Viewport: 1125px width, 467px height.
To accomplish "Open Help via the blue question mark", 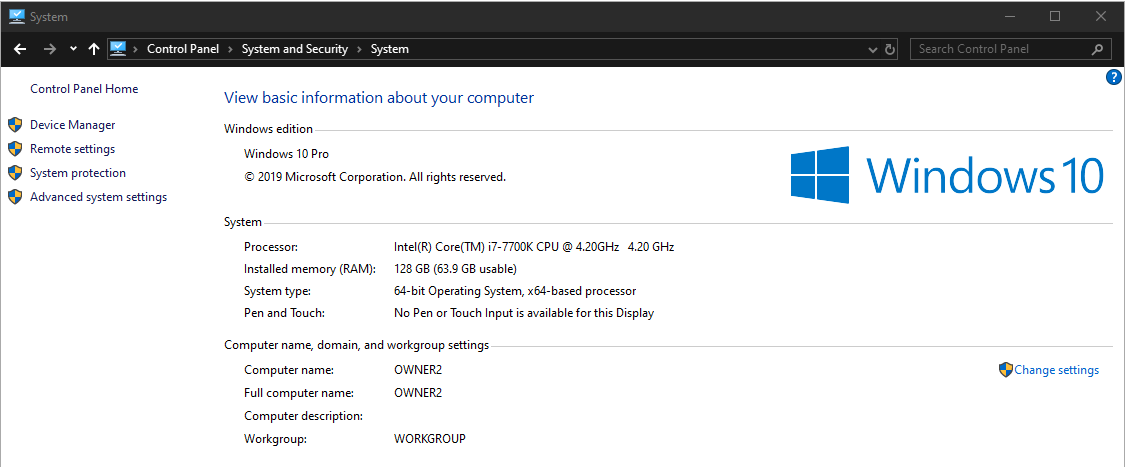I will pyautogui.click(x=1114, y=78).
